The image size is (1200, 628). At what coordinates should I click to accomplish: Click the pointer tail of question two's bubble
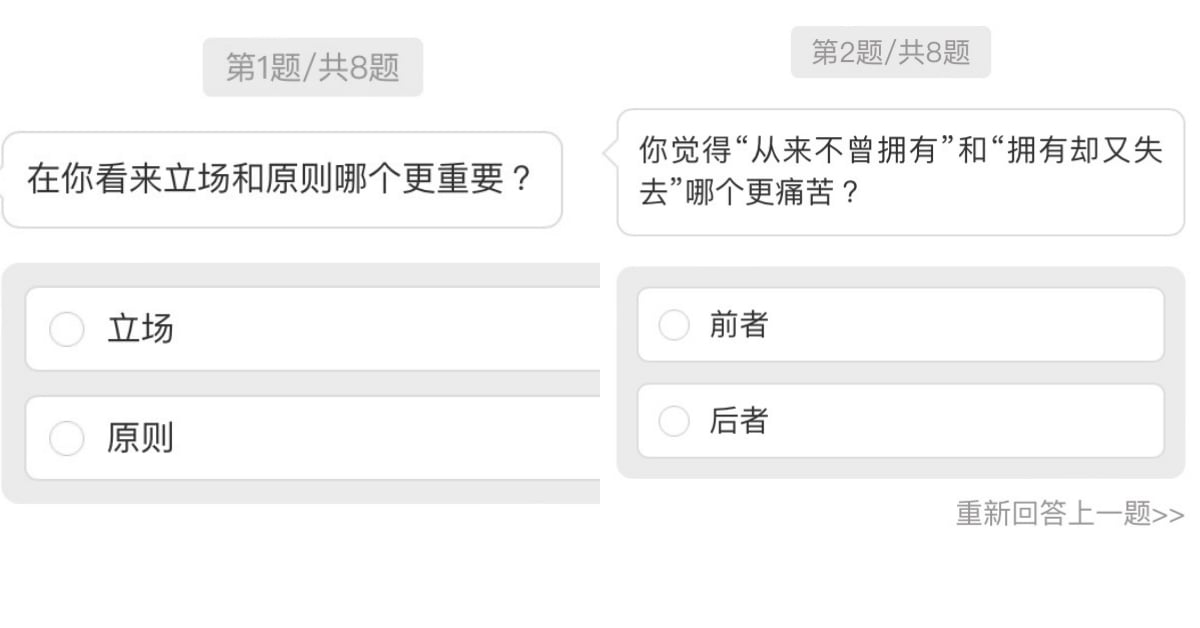pos(610,152)
